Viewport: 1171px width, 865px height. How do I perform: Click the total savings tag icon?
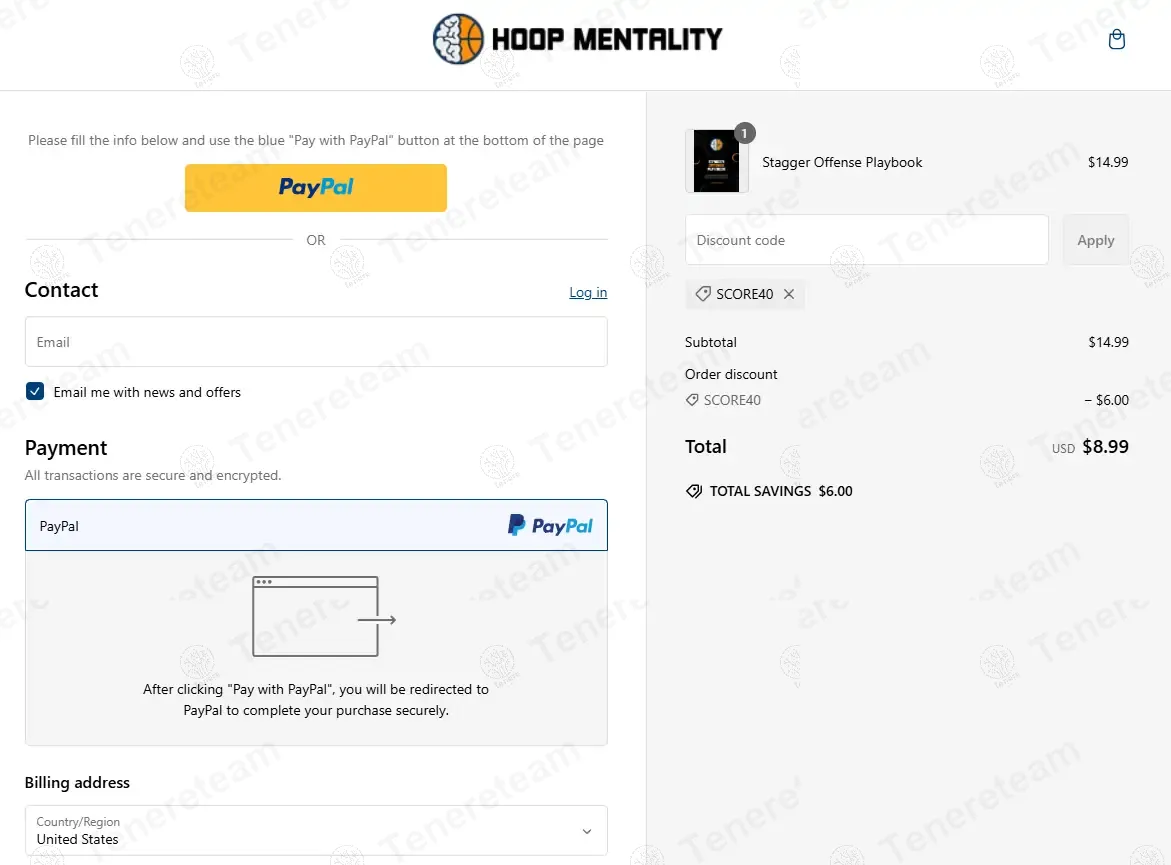[x=694, y=491]
